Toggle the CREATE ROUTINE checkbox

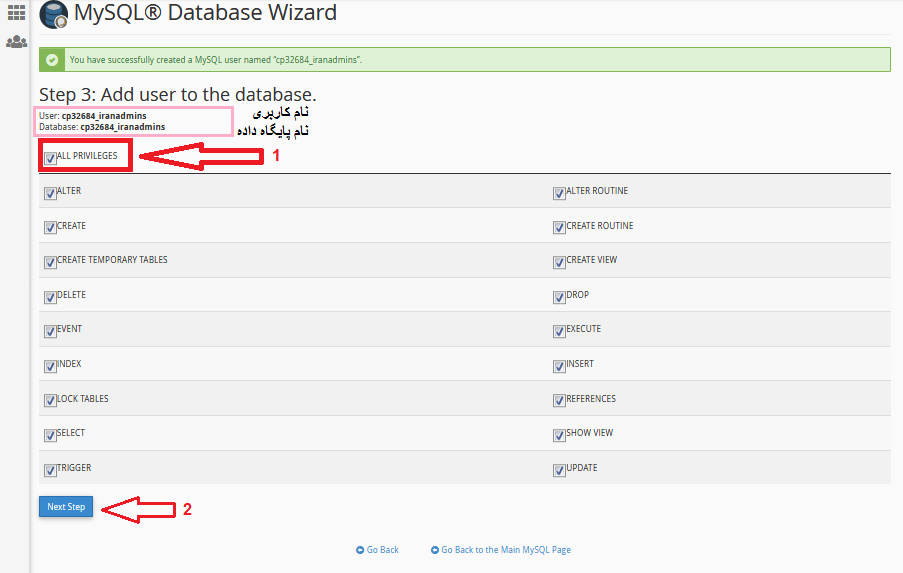pyautogui.click(x=559, y=227)
